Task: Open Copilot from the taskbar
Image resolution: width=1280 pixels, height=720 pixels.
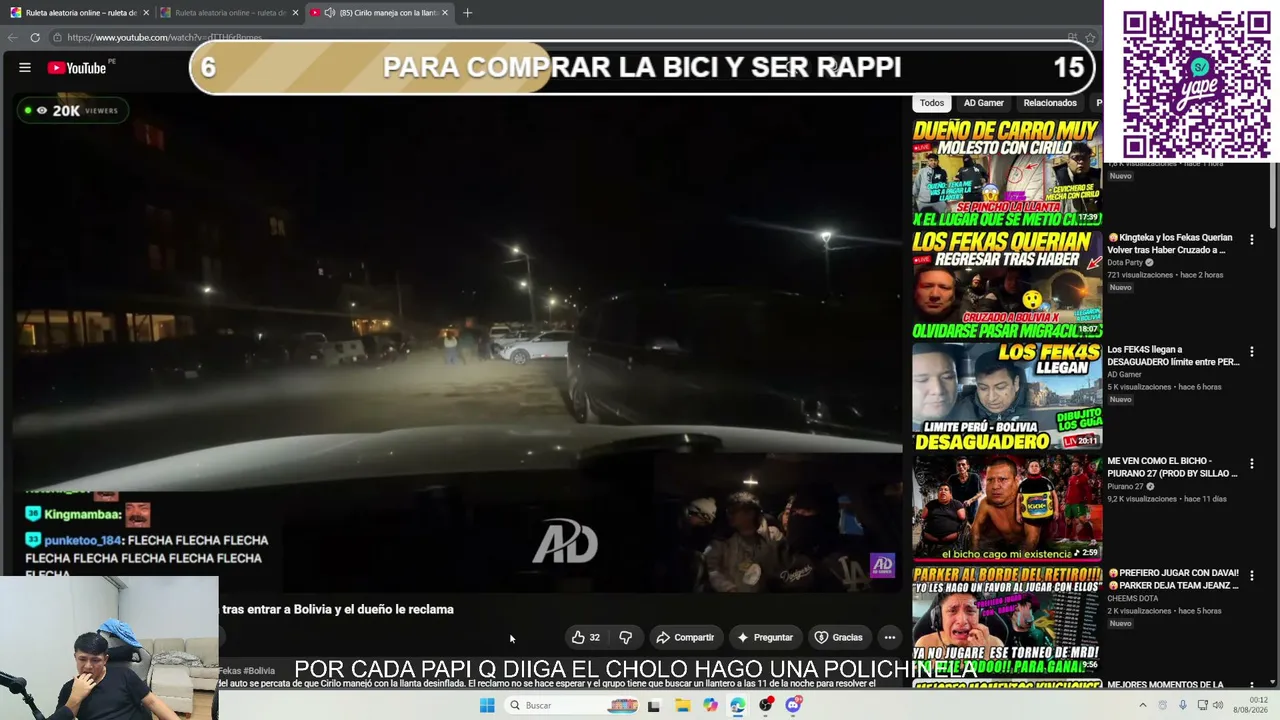Action: tap(710, 705)
